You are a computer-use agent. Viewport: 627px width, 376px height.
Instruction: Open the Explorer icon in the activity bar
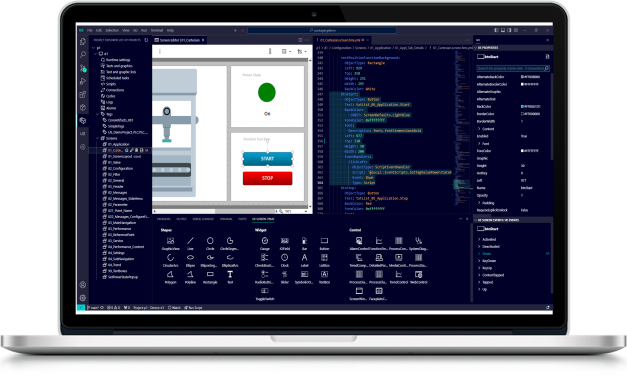point(83,42)
